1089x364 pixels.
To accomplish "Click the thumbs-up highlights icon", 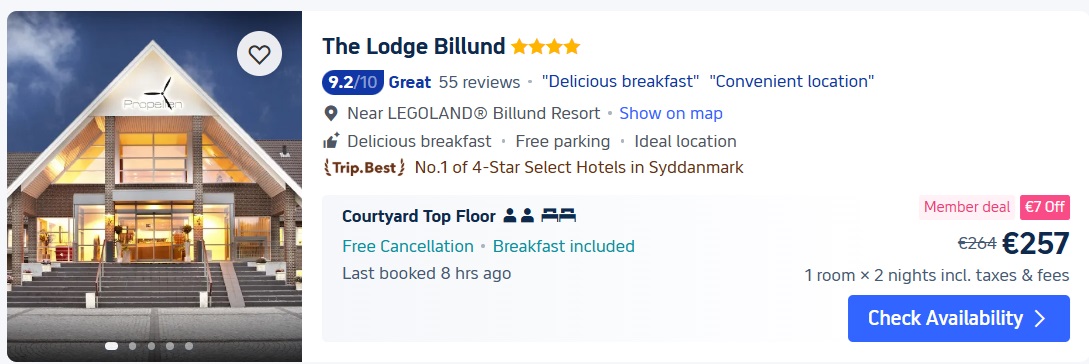I will [331, 141].
